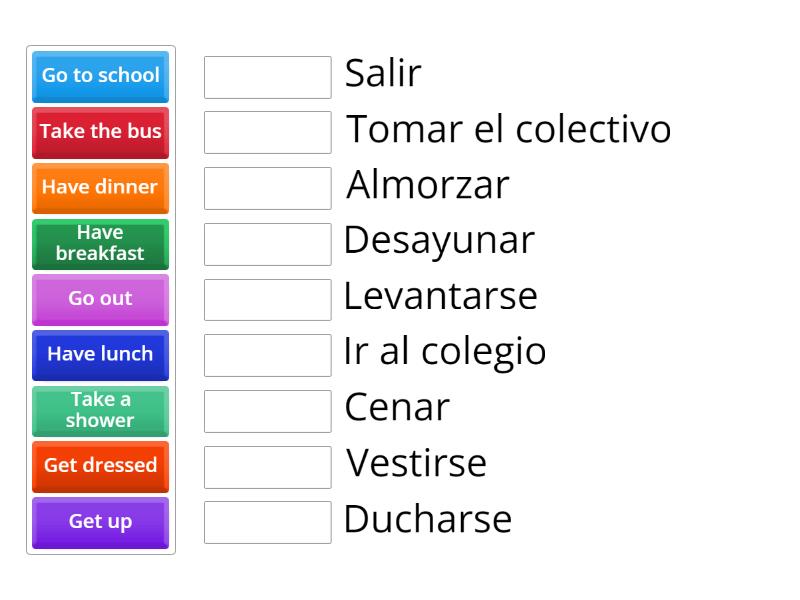Click the 'Have lunch' tile
Screen dimensions: 800x600
pyautogui.click(x=99, y=355)
